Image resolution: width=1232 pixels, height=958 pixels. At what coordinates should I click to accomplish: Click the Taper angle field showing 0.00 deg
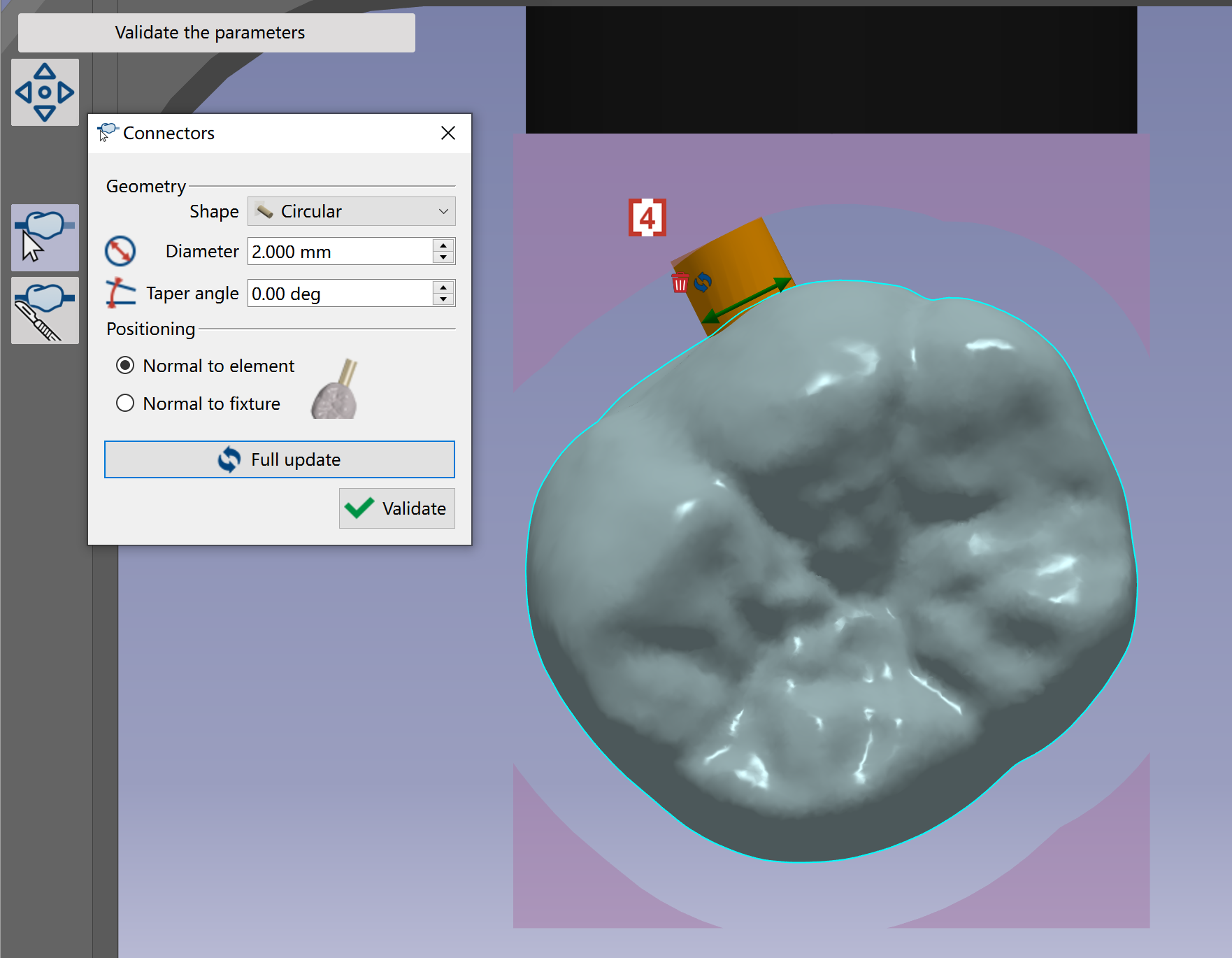click(341, 293)
